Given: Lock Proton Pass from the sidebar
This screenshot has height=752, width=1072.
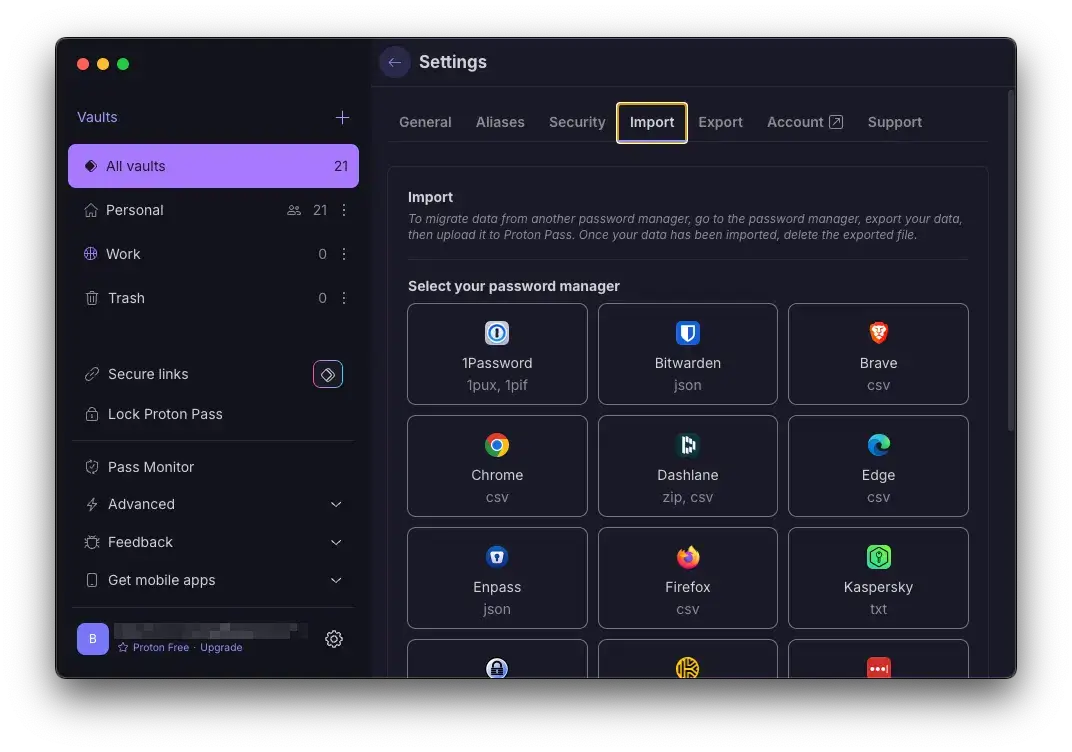Looking at the screenshot, I should [x=163, y=413].
